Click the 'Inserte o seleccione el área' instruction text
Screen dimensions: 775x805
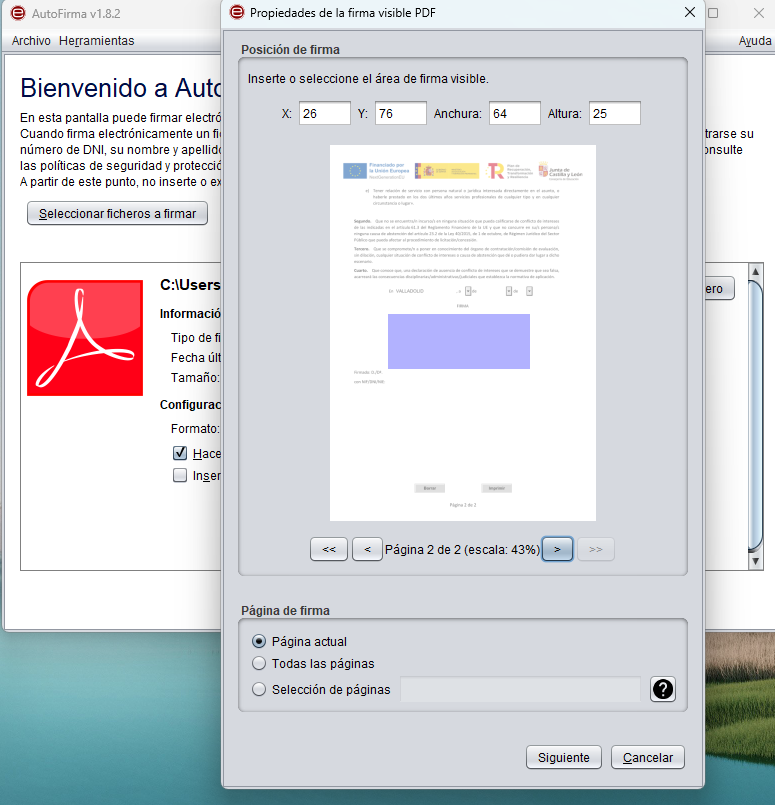pos(368,79)
